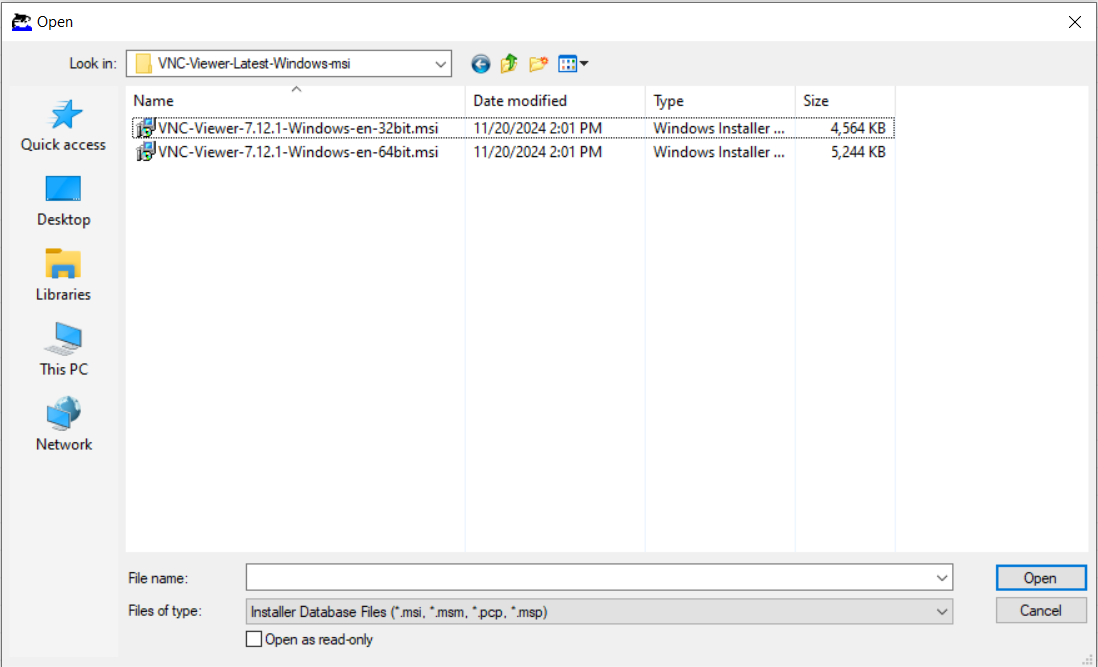Open Quick access in sidebar
Image resolution: width=1098 pixels, height=667 pixels.
pos(63,126)
